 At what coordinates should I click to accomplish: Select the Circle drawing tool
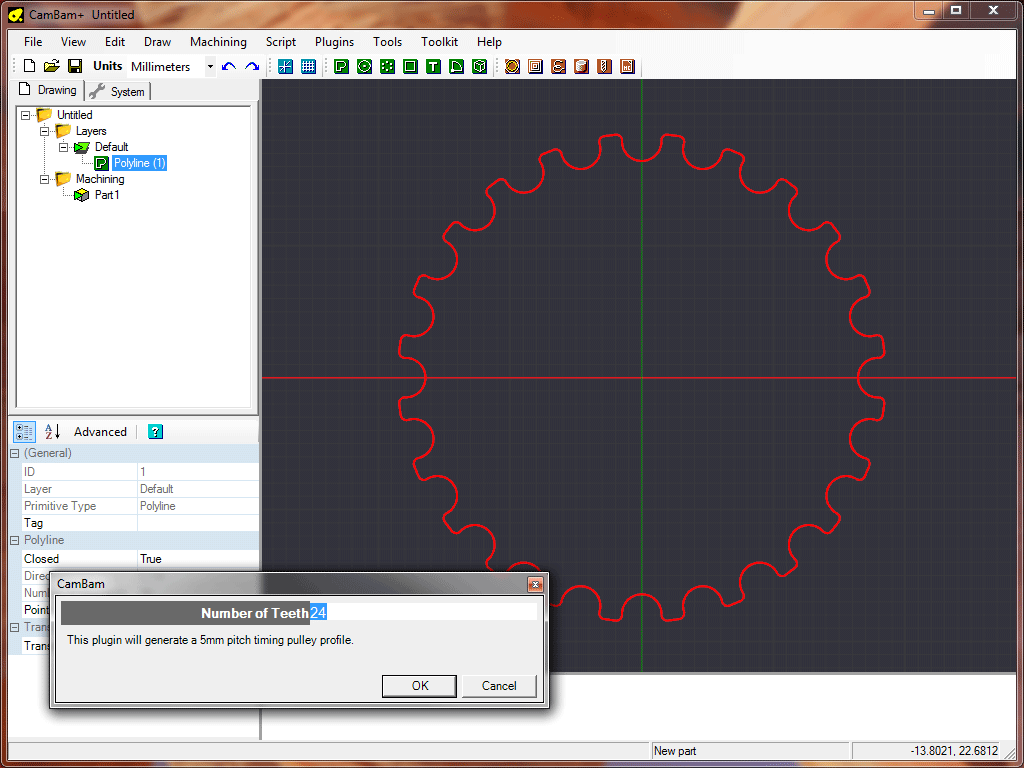click(364, 67)
